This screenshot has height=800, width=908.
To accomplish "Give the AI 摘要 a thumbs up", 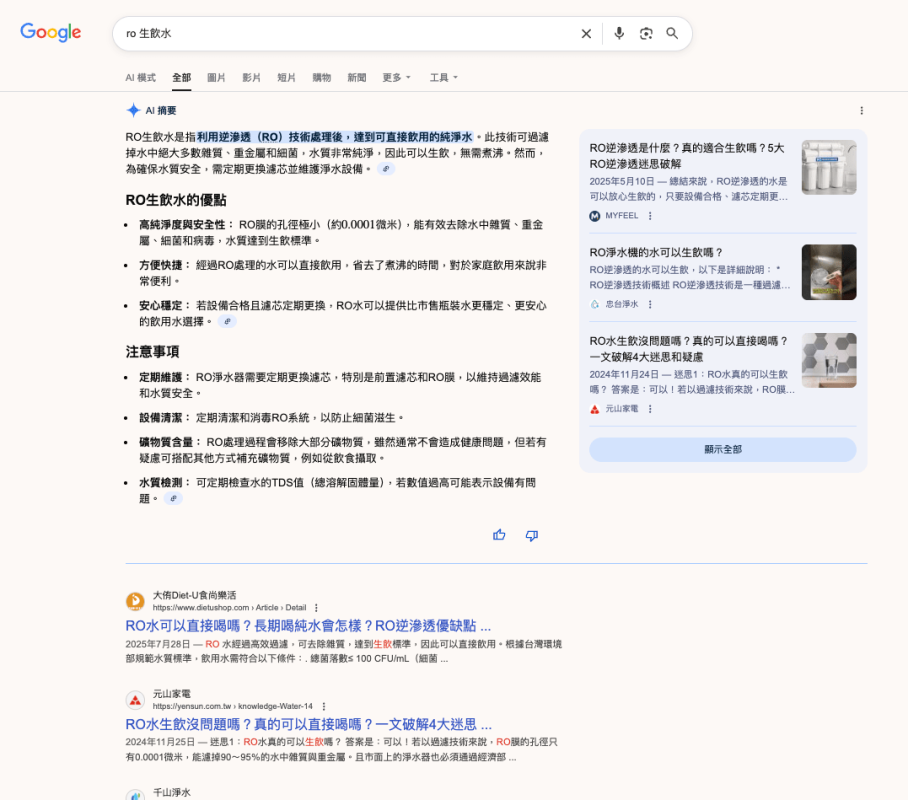I will click(x=499, y=535).
